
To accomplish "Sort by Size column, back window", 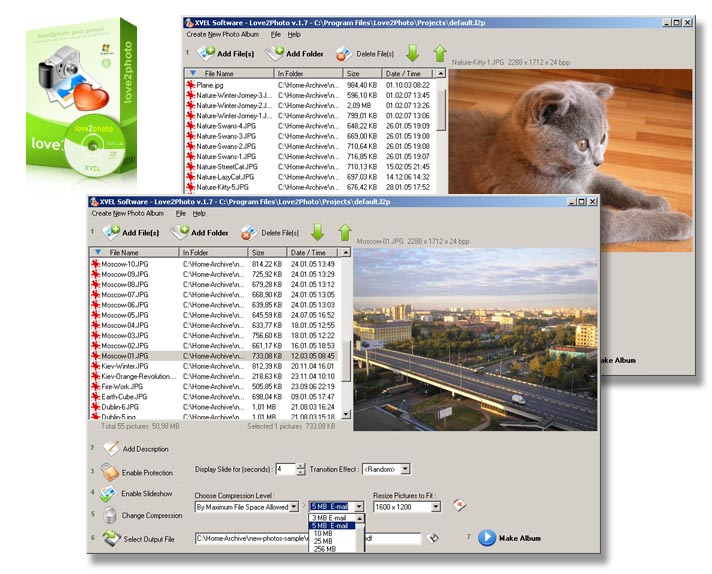I will pyautogui.click(x=362, y=74).
